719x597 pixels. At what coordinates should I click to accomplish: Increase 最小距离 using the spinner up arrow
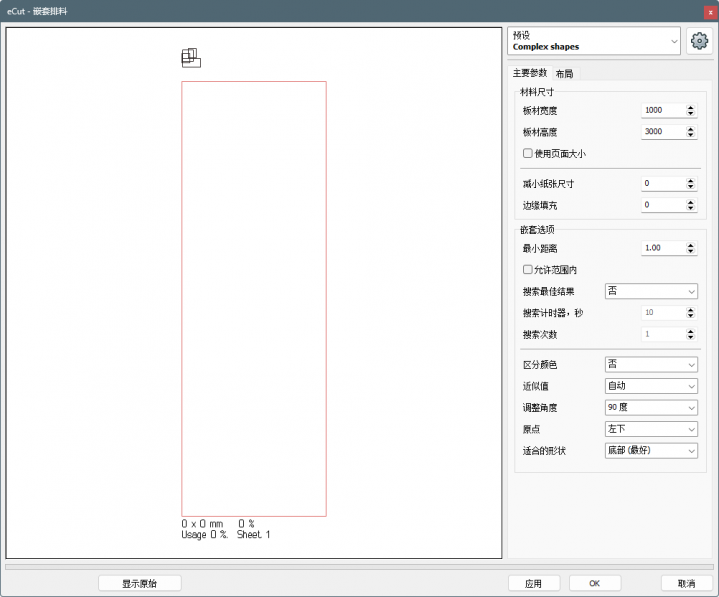tap(691, 244)
